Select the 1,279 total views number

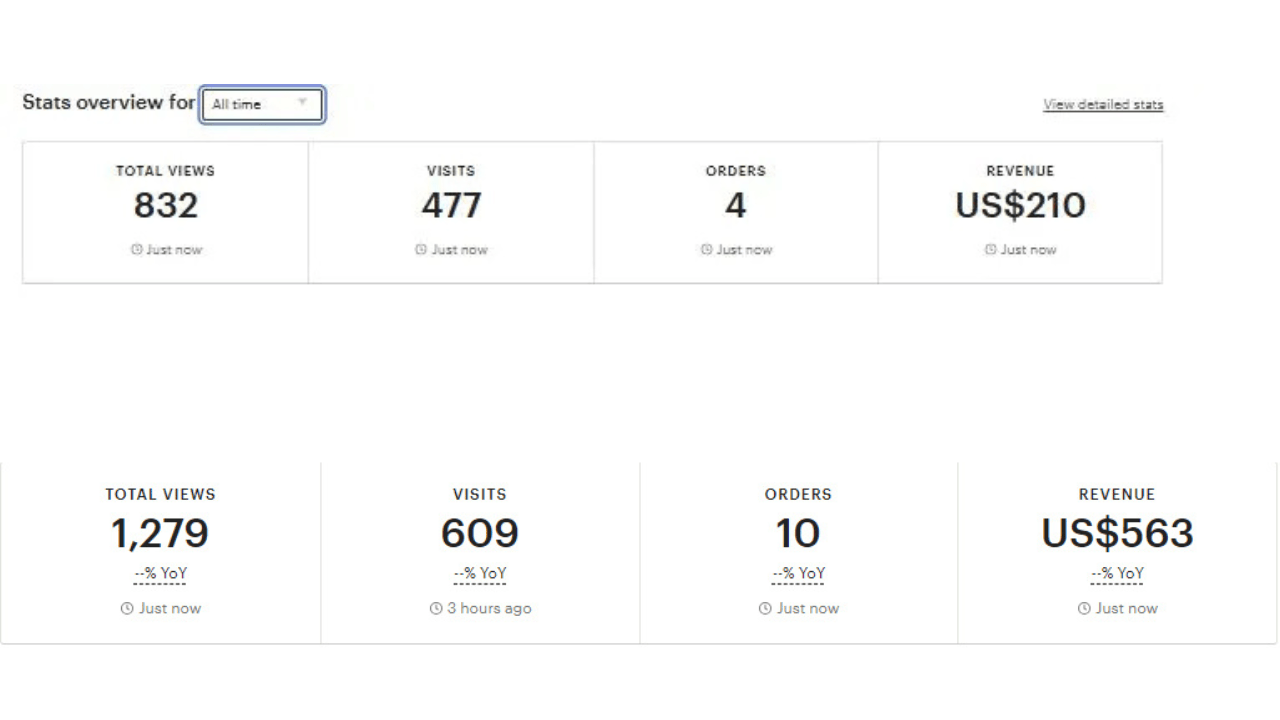tap(160, 533)
